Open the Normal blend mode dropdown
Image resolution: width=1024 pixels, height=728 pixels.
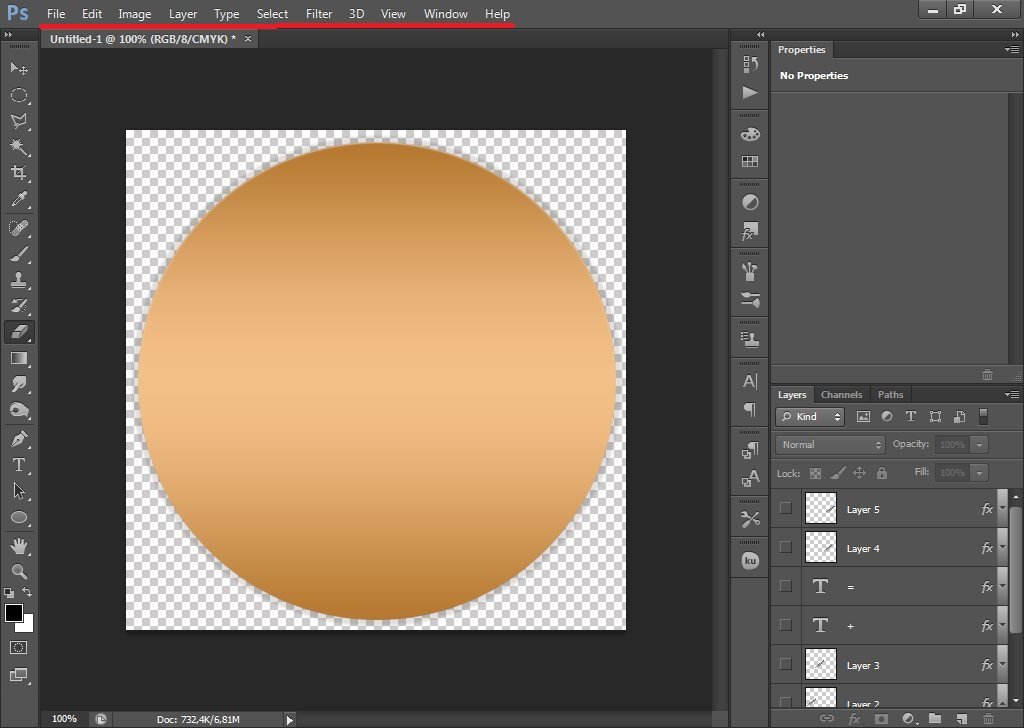pyautogui.click(x=830, y=445)
